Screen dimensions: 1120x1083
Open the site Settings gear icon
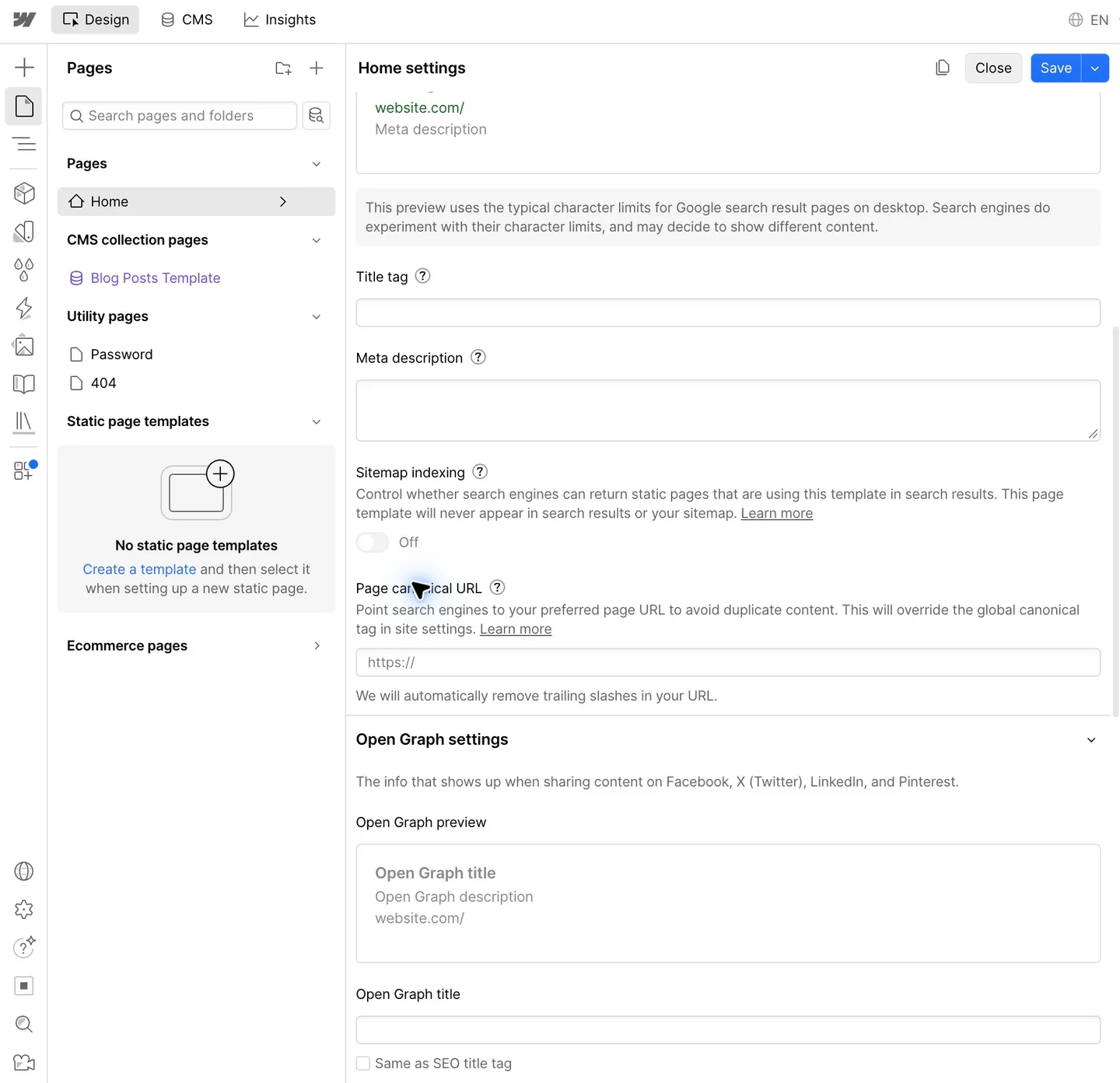pos(24,909)
